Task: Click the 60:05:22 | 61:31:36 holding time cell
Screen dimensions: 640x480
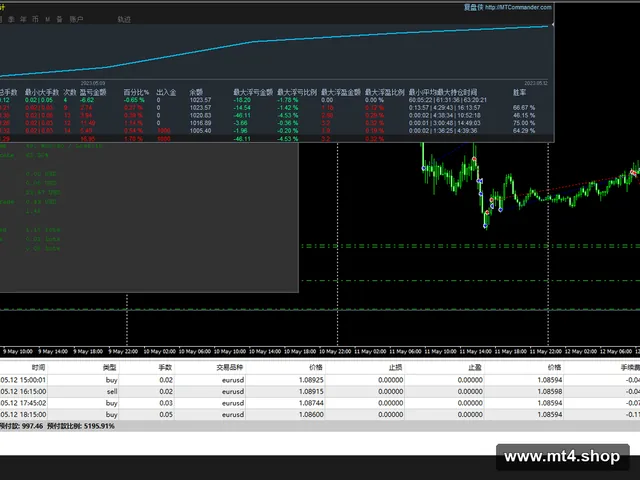Action: pos(447,100)
